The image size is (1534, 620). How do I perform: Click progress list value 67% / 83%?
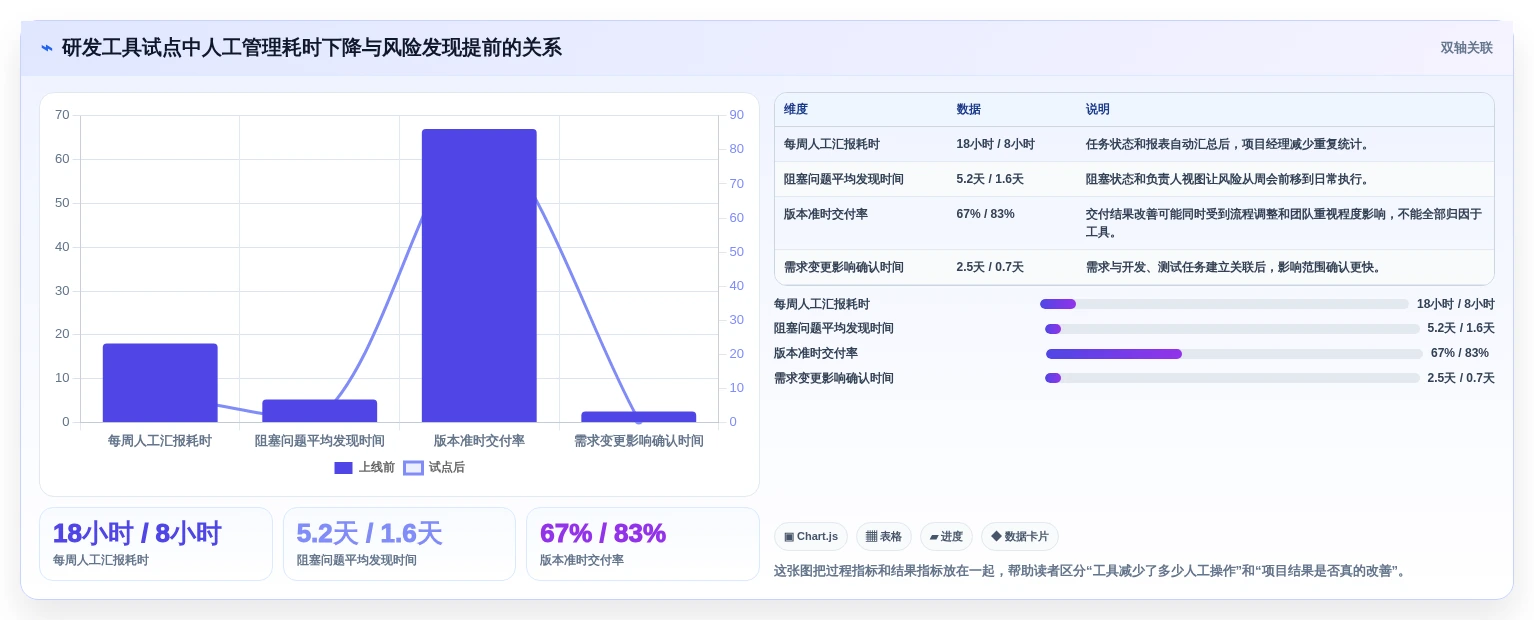pos(1460,353)
